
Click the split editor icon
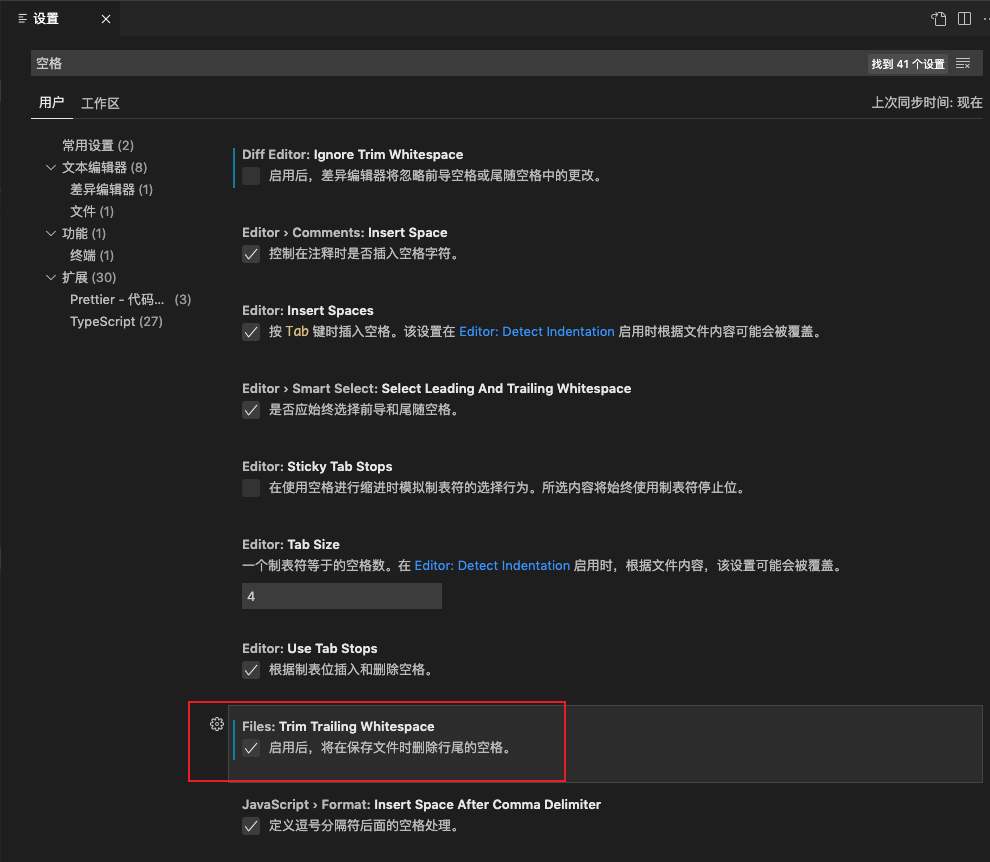point(963,18)
